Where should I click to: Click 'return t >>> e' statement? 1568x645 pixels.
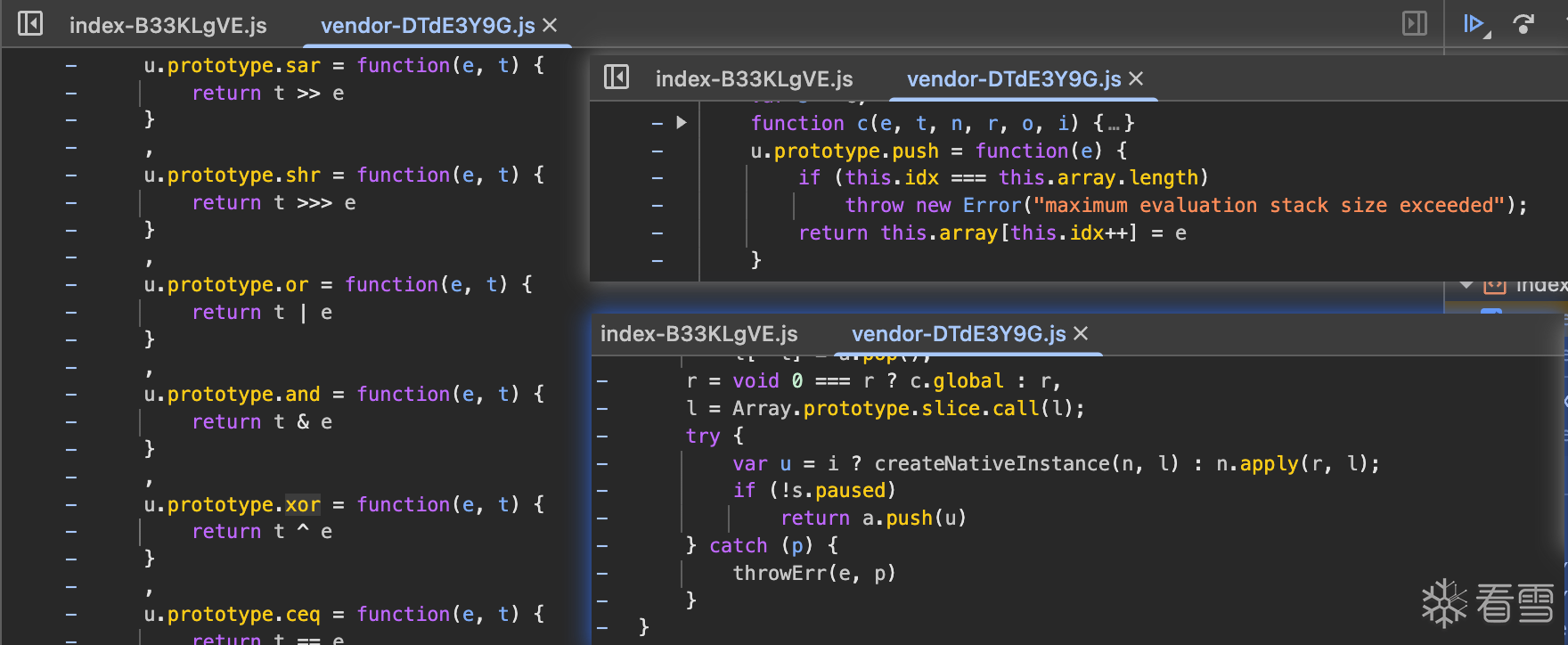[274, 203]
